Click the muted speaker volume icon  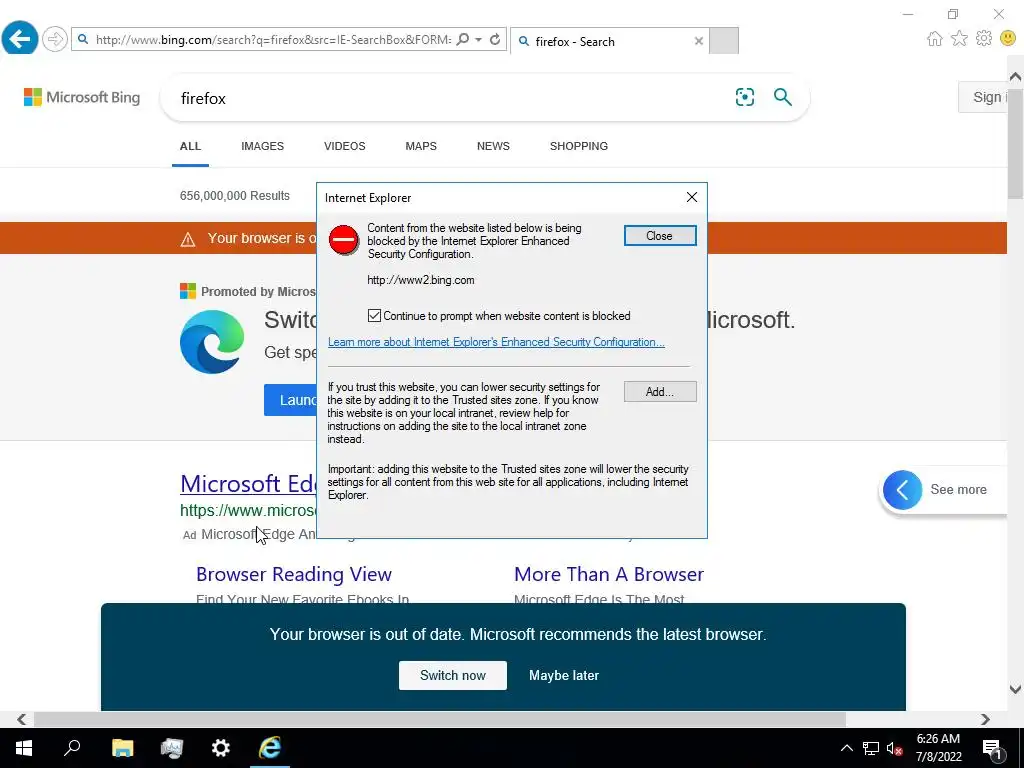pos(894,748)
